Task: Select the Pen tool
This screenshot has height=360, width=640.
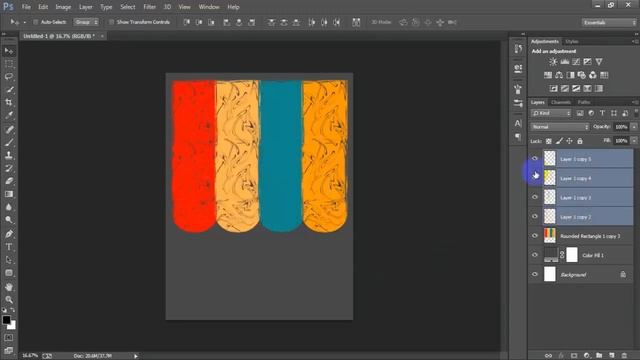Action: [x=9, y=234]
